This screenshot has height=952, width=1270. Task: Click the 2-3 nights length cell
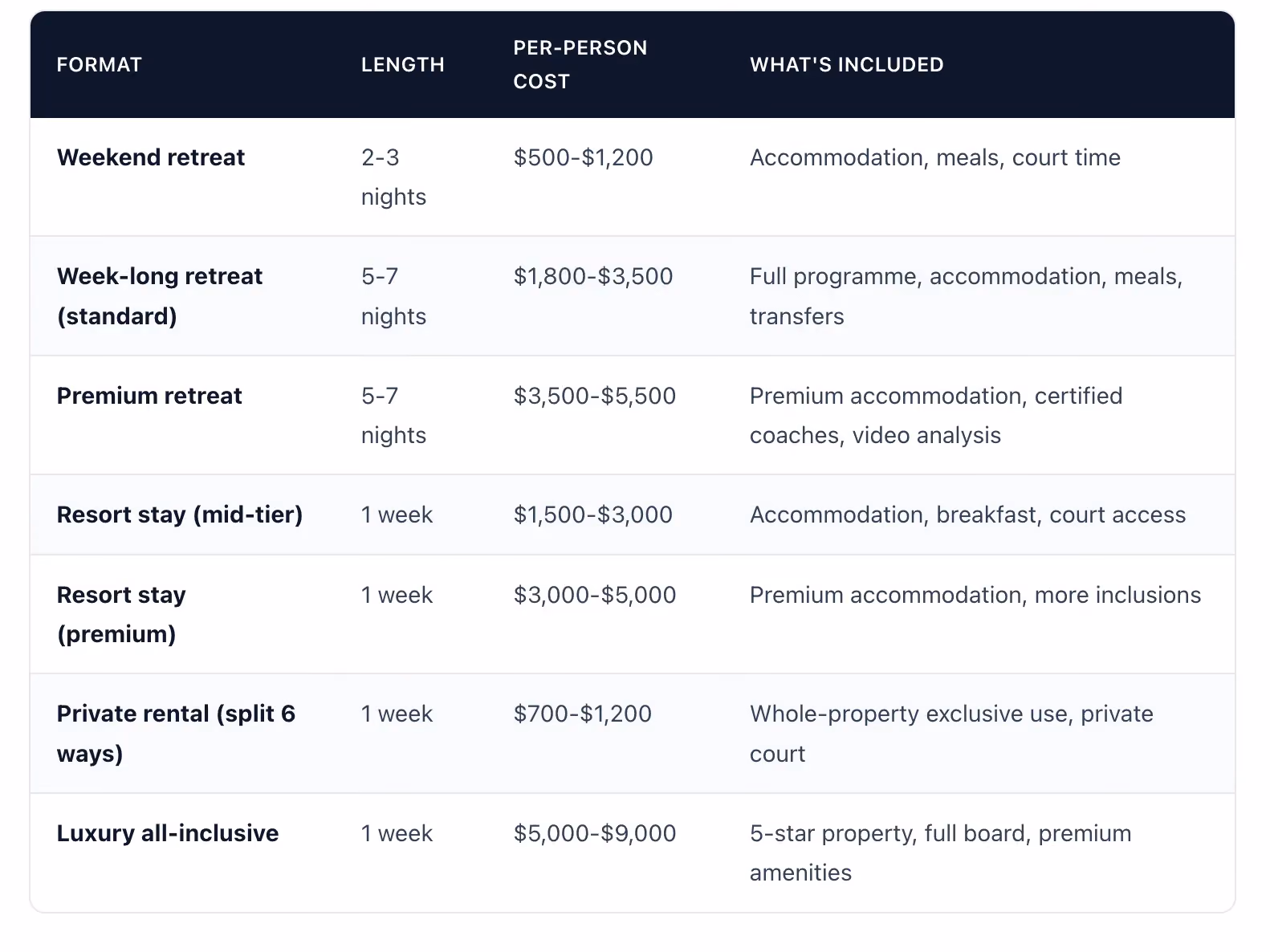point(393,177)
